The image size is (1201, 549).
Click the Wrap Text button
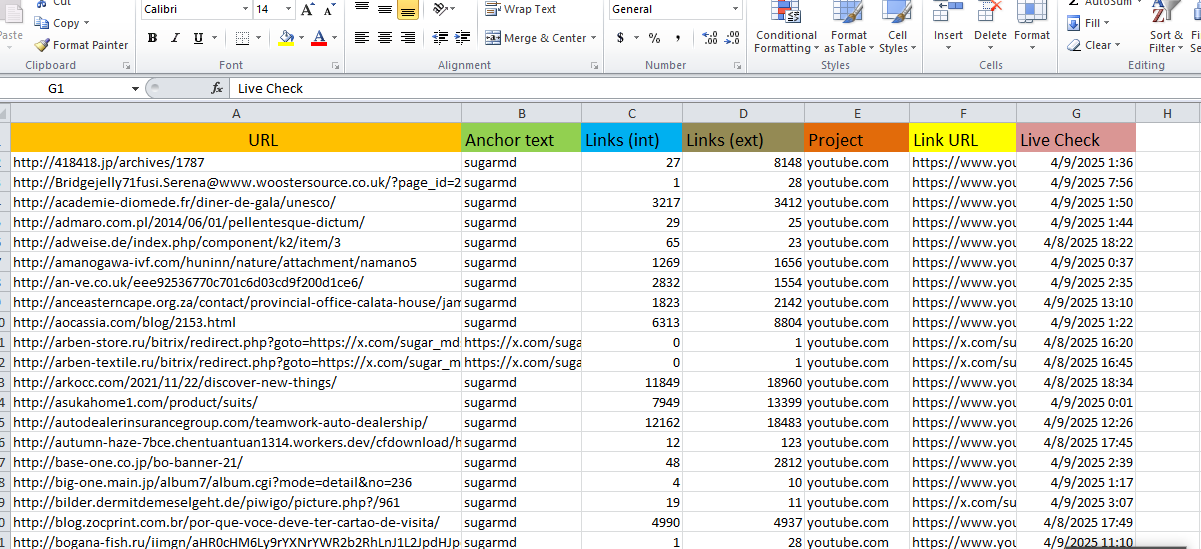click(x=520, y=9)
